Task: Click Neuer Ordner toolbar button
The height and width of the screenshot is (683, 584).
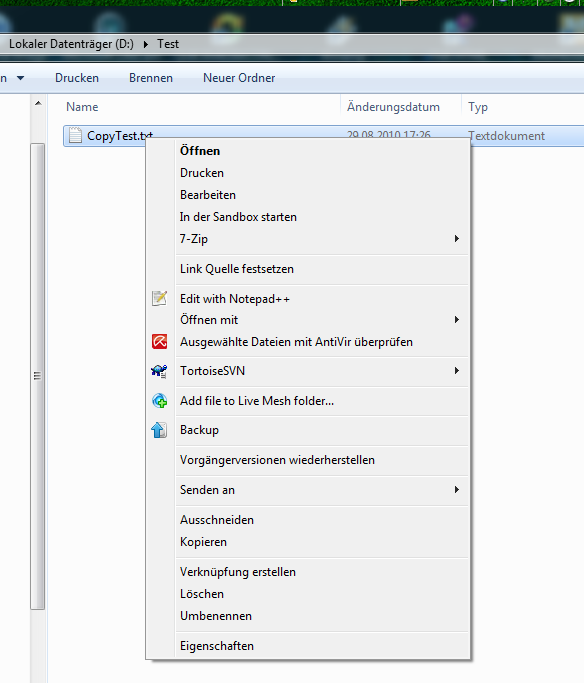Action: (239, 78)
